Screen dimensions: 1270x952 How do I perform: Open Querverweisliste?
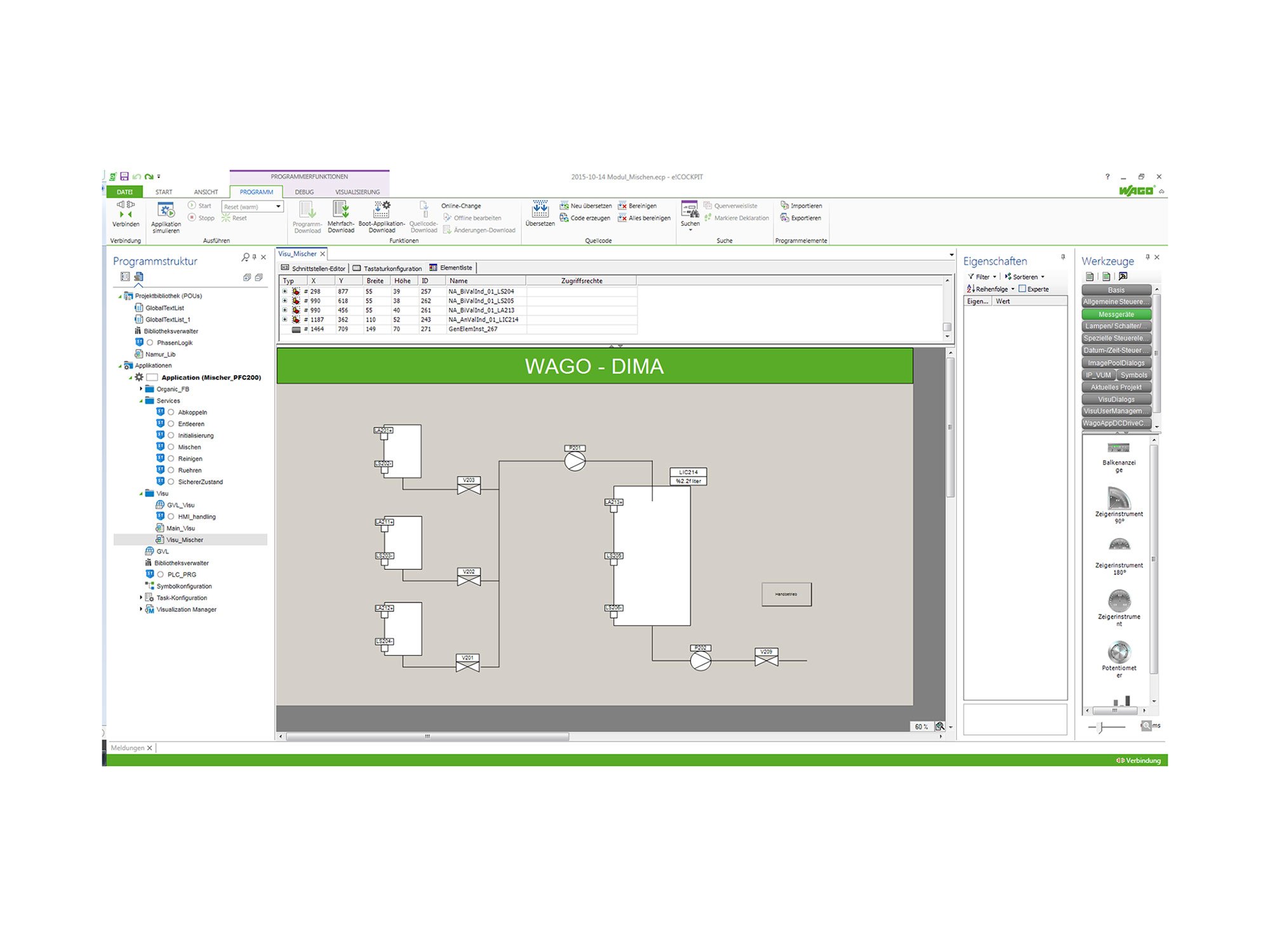click(x=730, y=206)
